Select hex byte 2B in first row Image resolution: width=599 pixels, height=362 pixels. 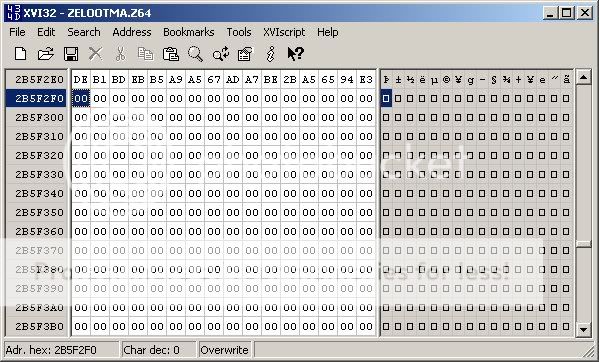[290, 79]
